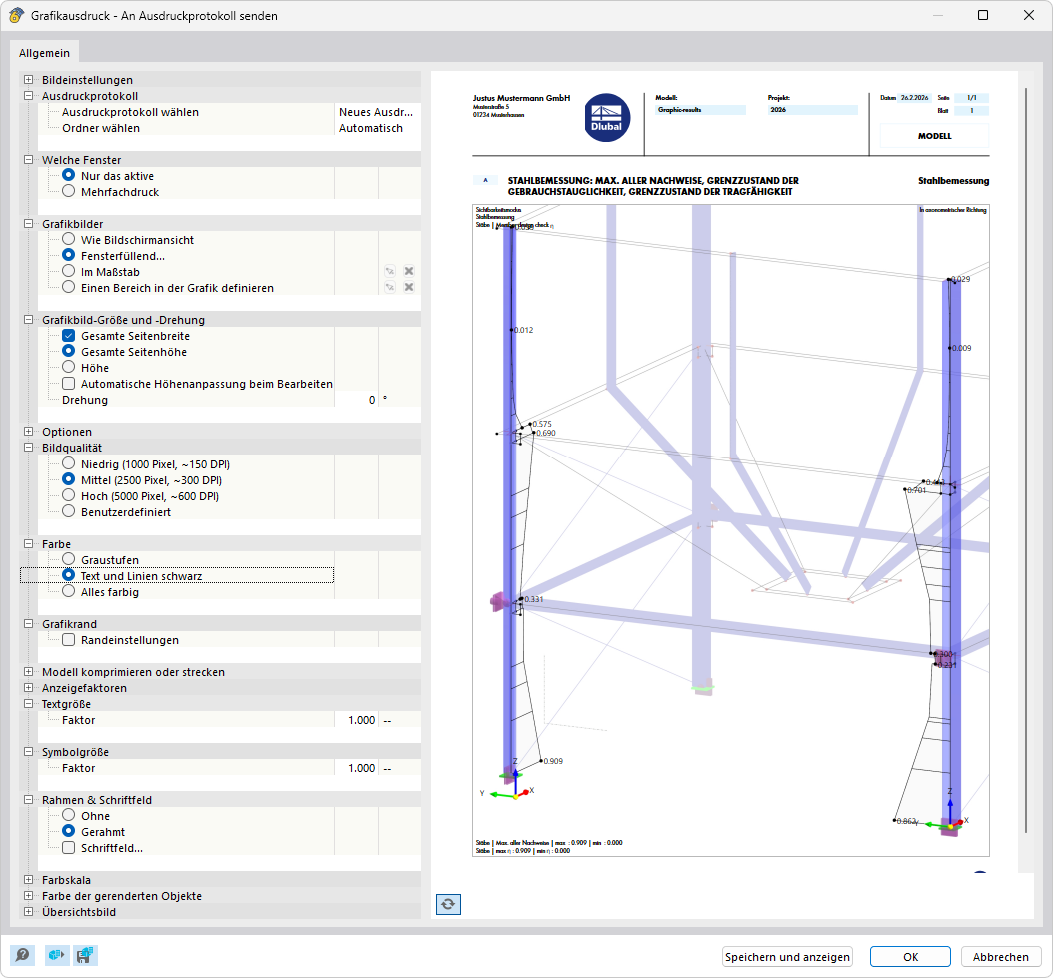Expand the Anzeigefaktoren section
This screenshot has height=978, width=1053.
[x=28, y=688]
